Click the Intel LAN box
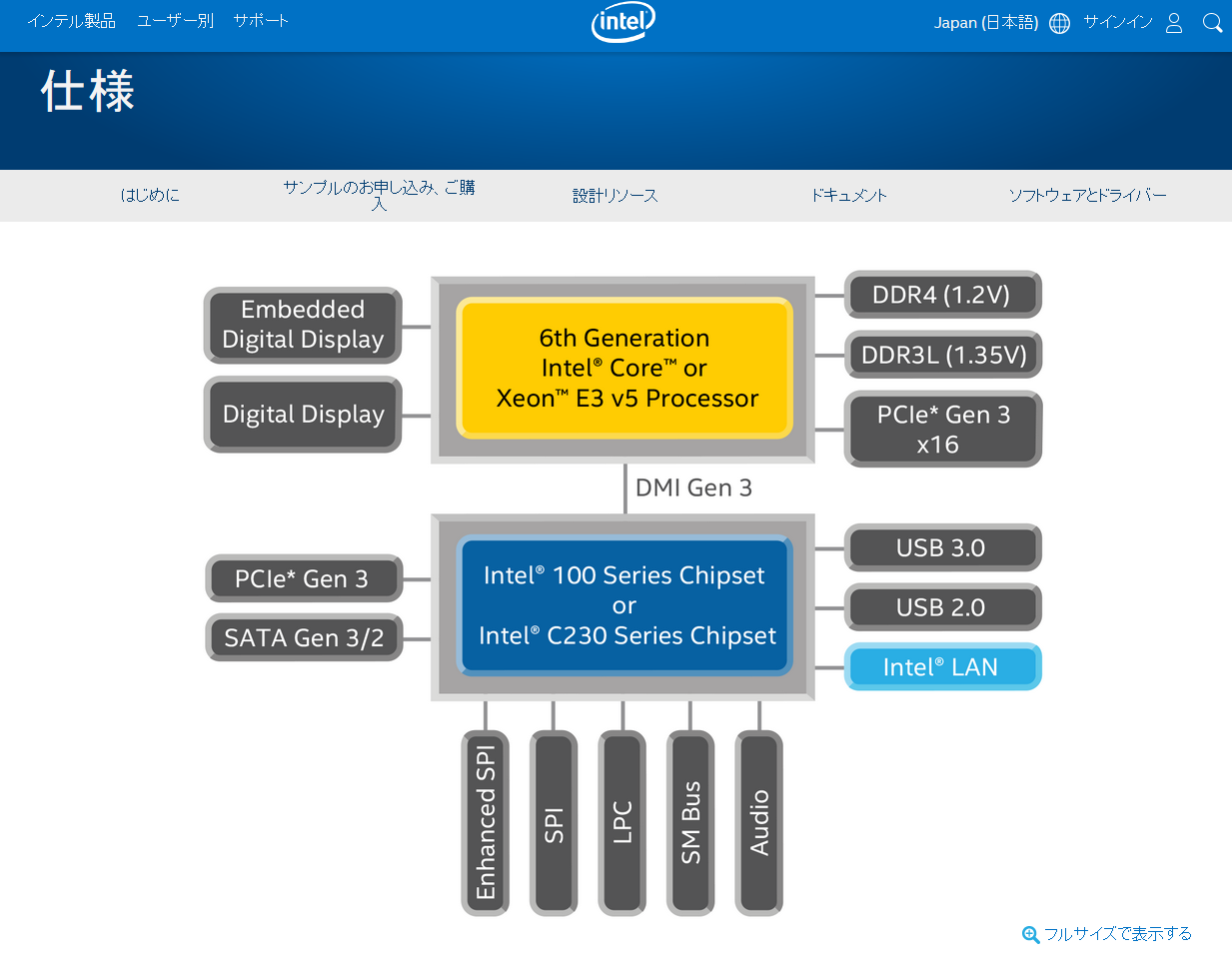1232x978 pixels. click(x=943, y=667)
